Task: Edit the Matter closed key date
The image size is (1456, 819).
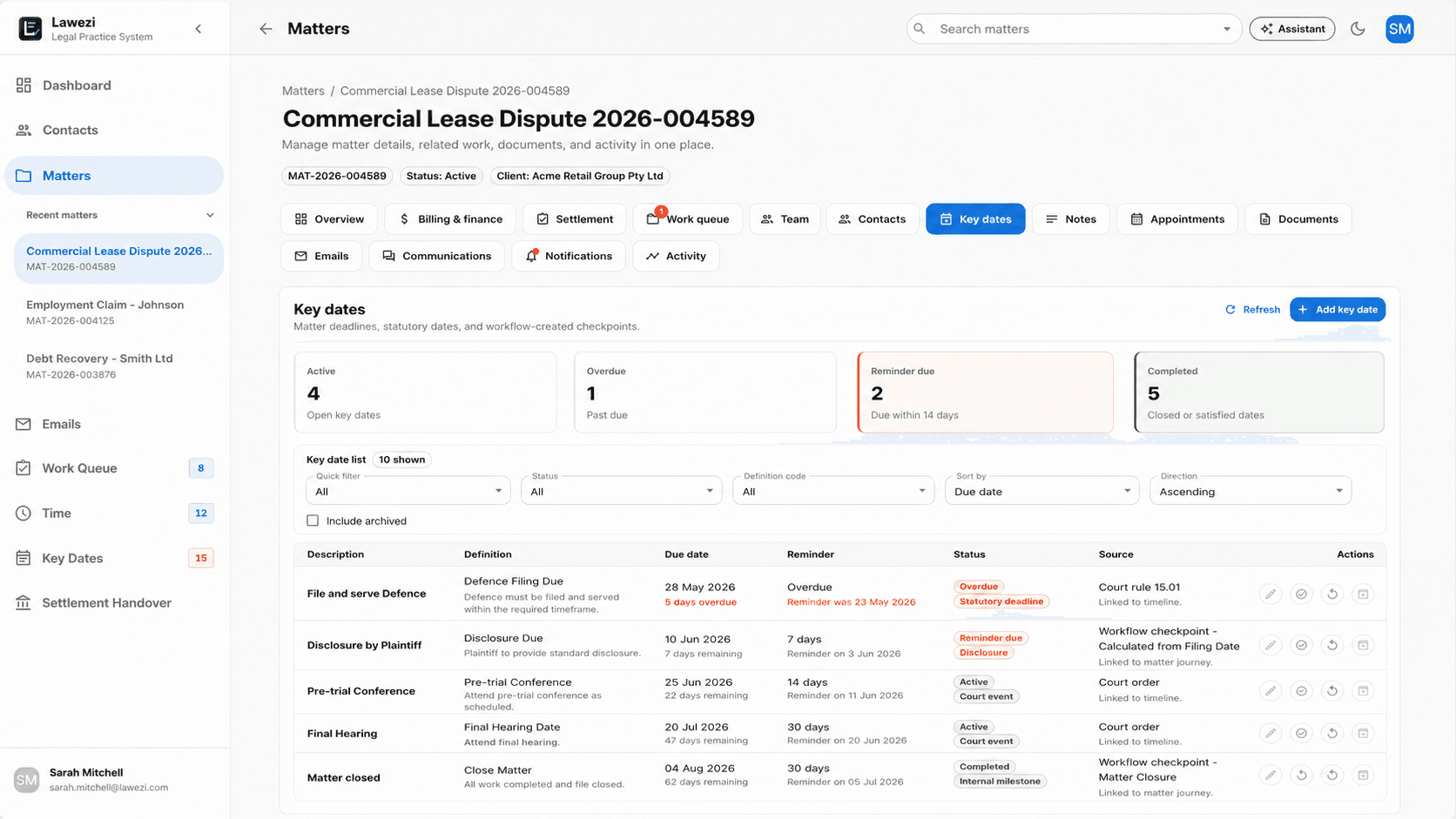Action: point(1271,775)
